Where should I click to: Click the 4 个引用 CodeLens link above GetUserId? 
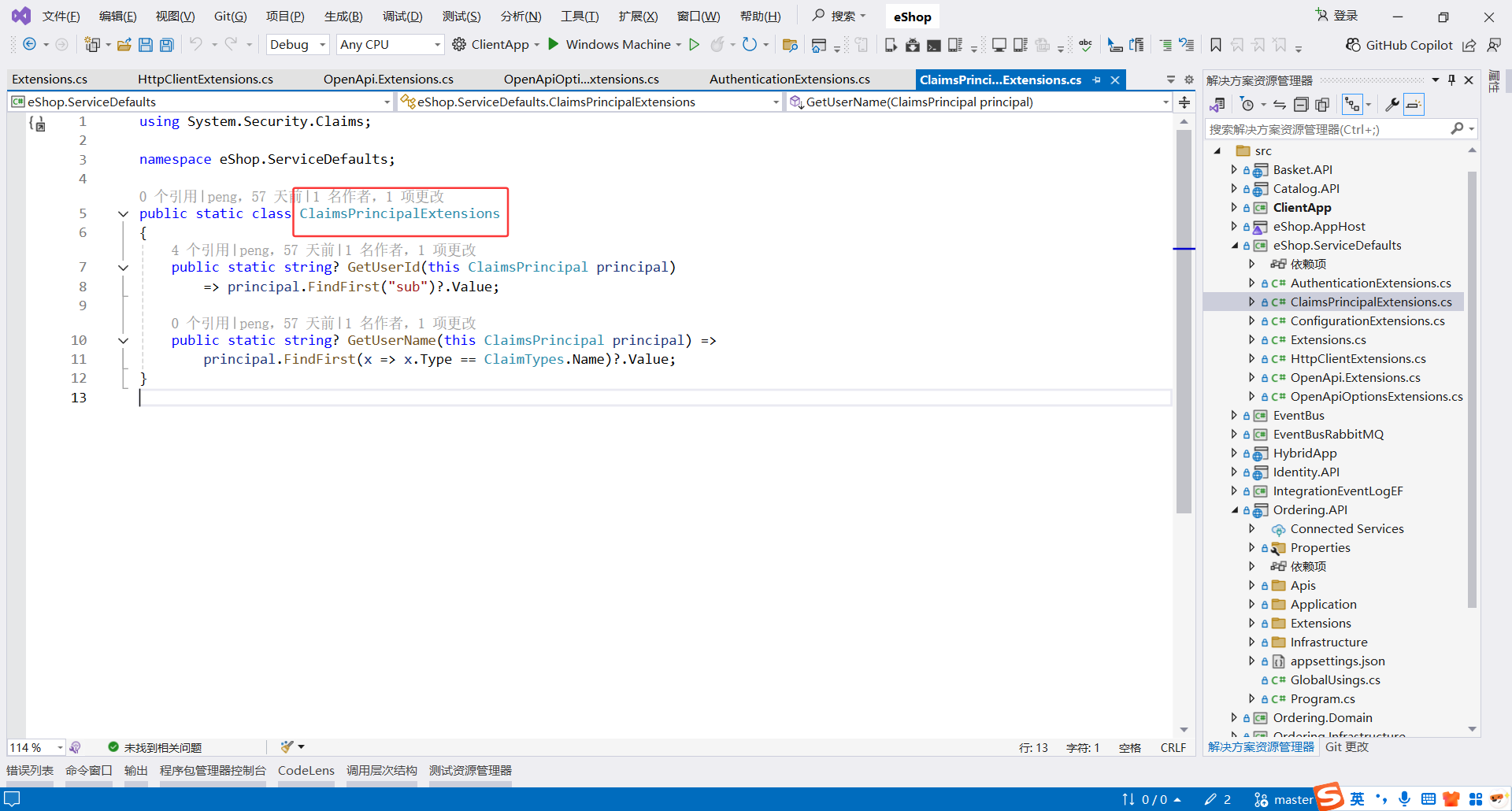(x=200, y=250)
